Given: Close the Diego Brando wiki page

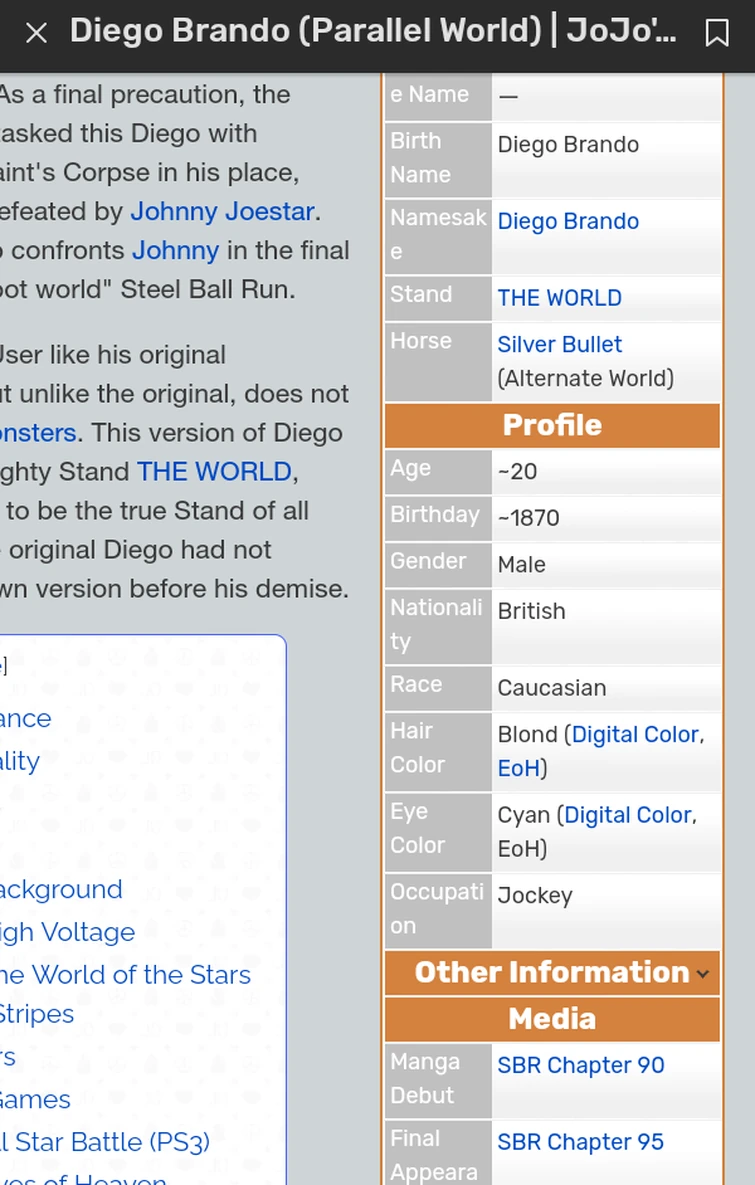Looking at the screenshot, I should click(x=36, y=32).
